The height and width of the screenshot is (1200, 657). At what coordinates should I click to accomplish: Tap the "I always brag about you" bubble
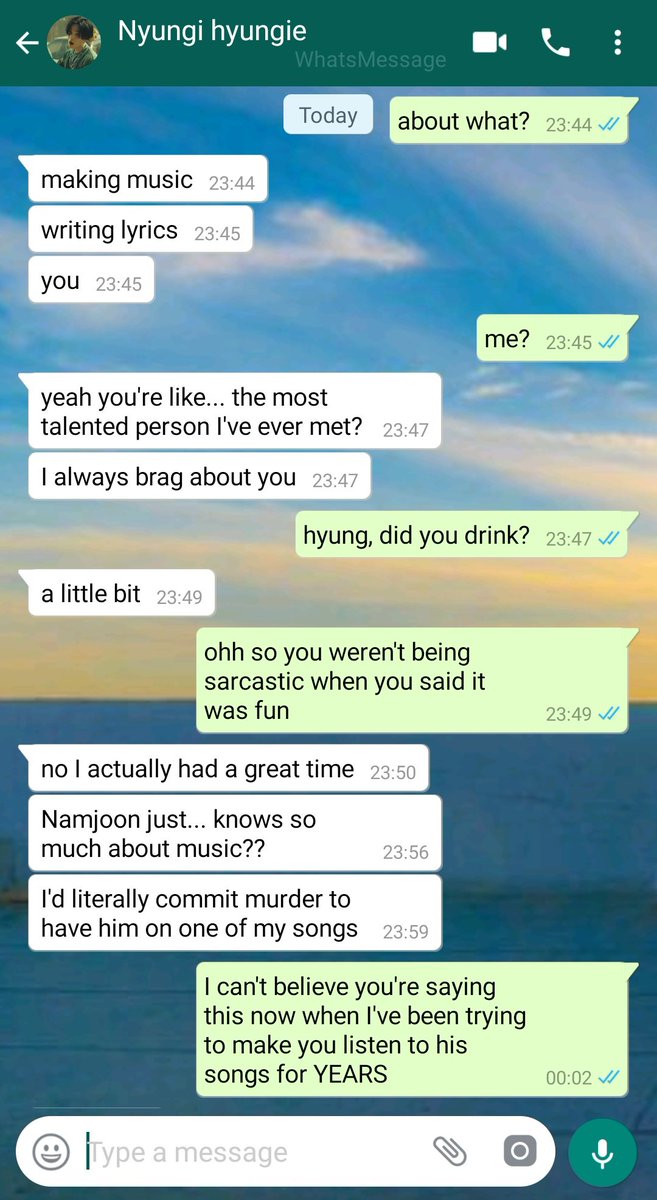tap(198, 478)
